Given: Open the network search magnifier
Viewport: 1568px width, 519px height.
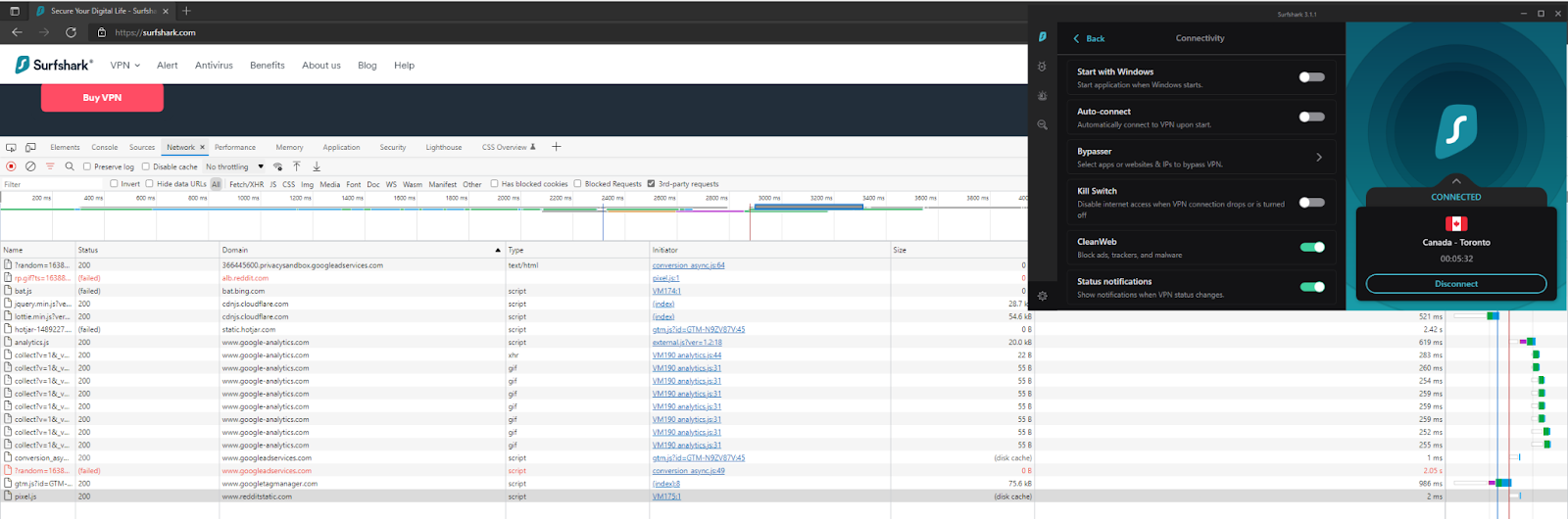Looking at the screenshot, I should pyautogui.click(x=70, y=166).
